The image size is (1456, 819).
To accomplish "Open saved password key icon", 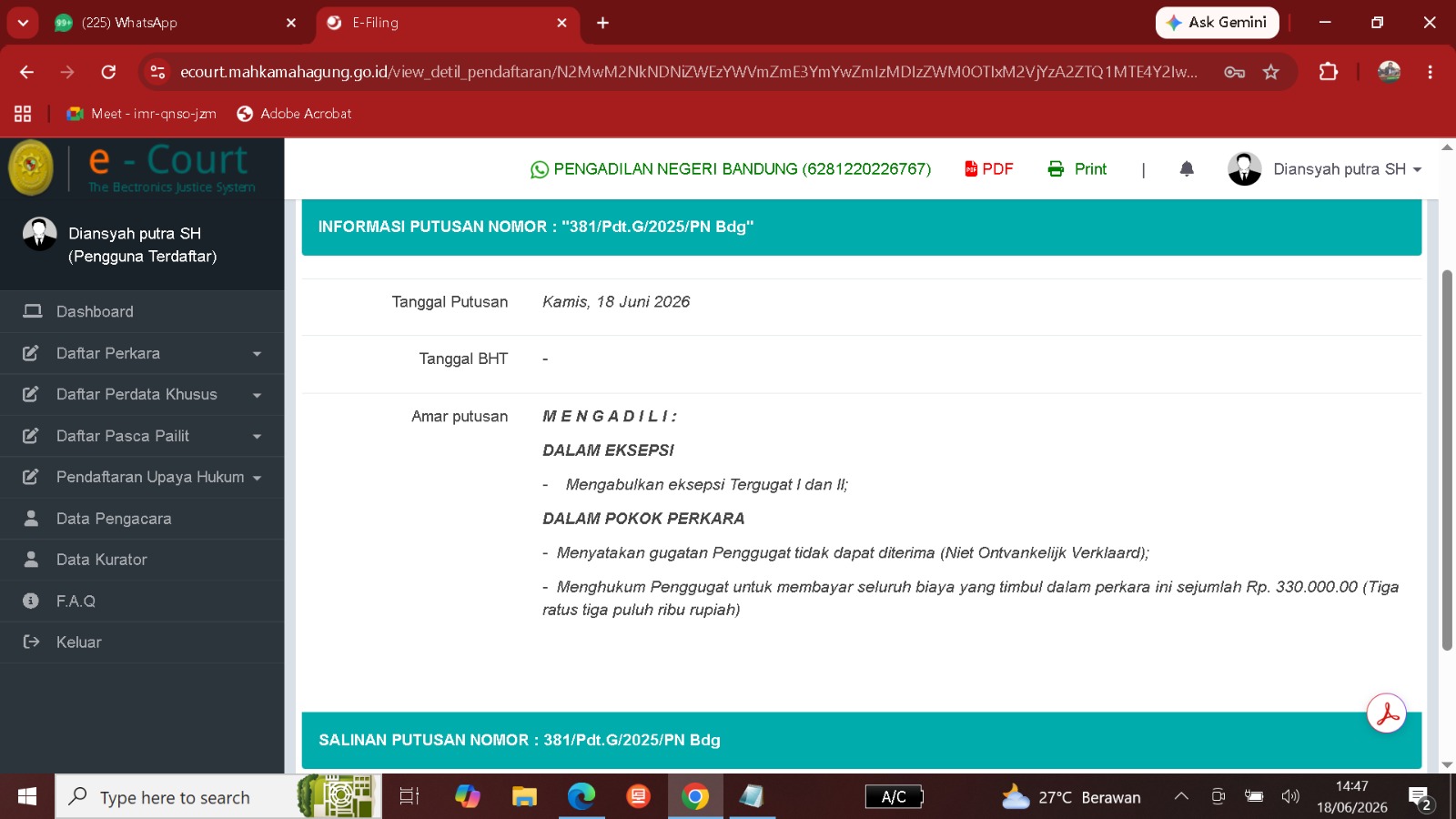I will click(x=1235, y=72).
